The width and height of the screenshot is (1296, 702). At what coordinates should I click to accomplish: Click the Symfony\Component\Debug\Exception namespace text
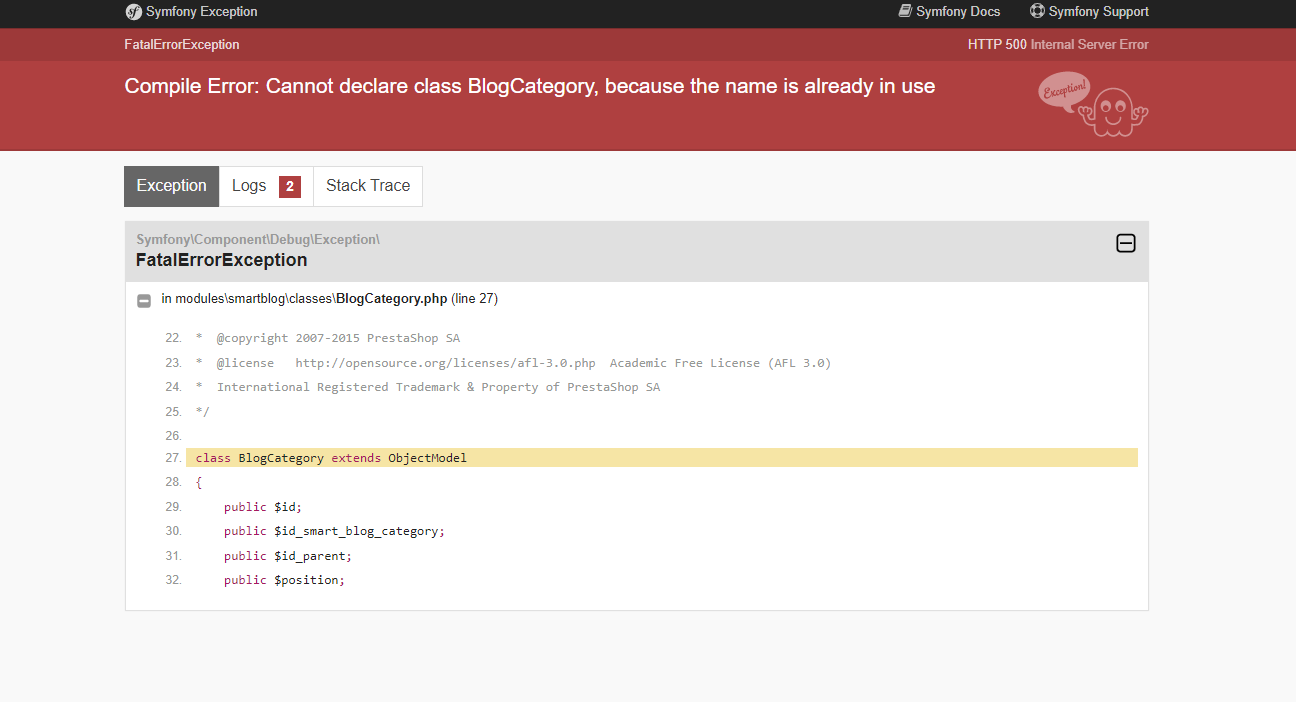(x=258, y=240)
